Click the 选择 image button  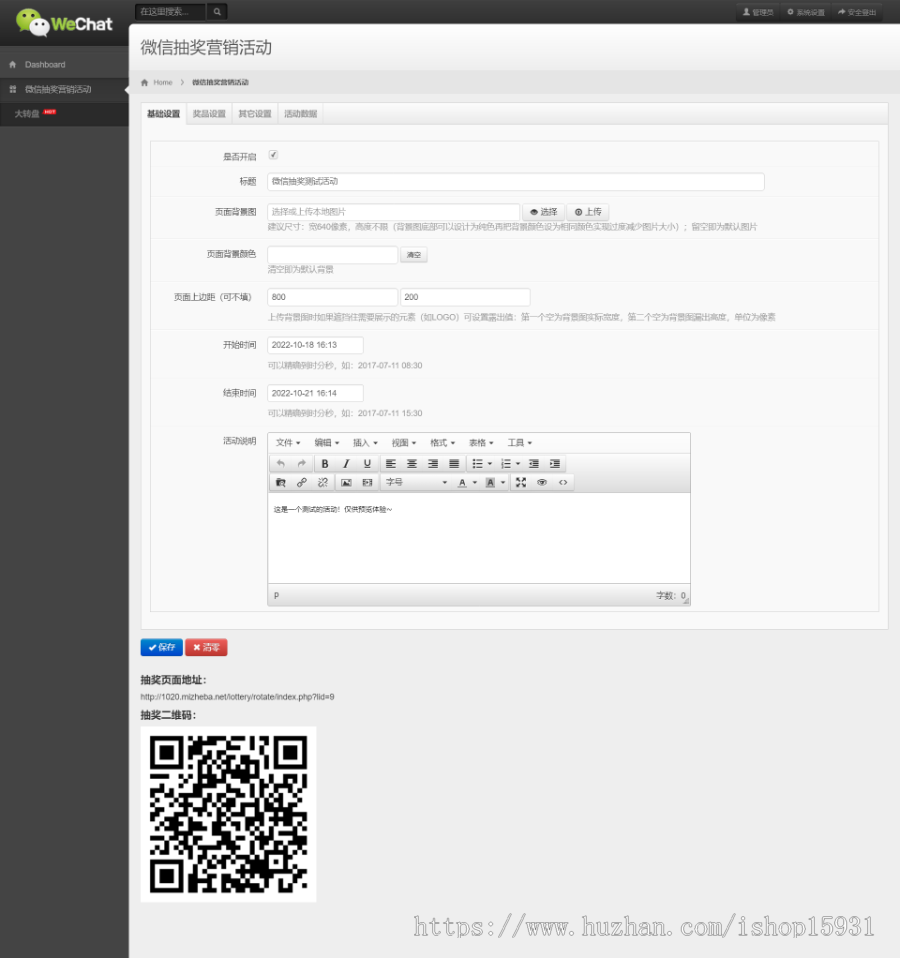(543, 212)
